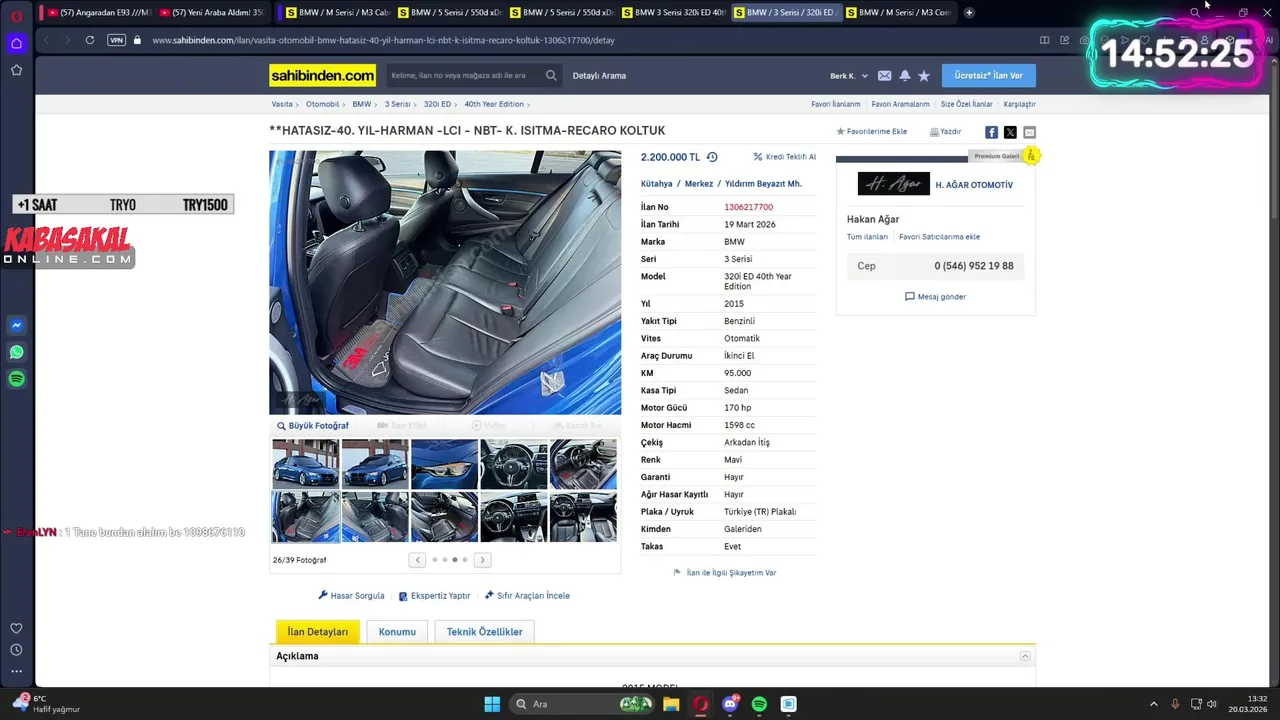Viewport: 1280px width, 720px height.
Task: Click Kredi Teklifi Al link
Action: [x=784, y=157]
